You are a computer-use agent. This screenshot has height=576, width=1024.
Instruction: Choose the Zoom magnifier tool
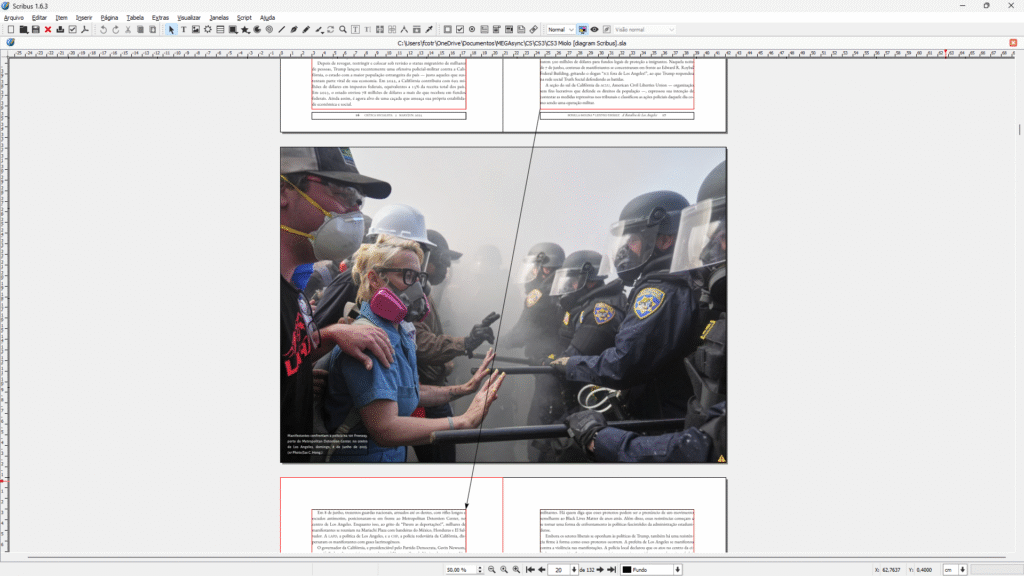[x=343, y=30]
